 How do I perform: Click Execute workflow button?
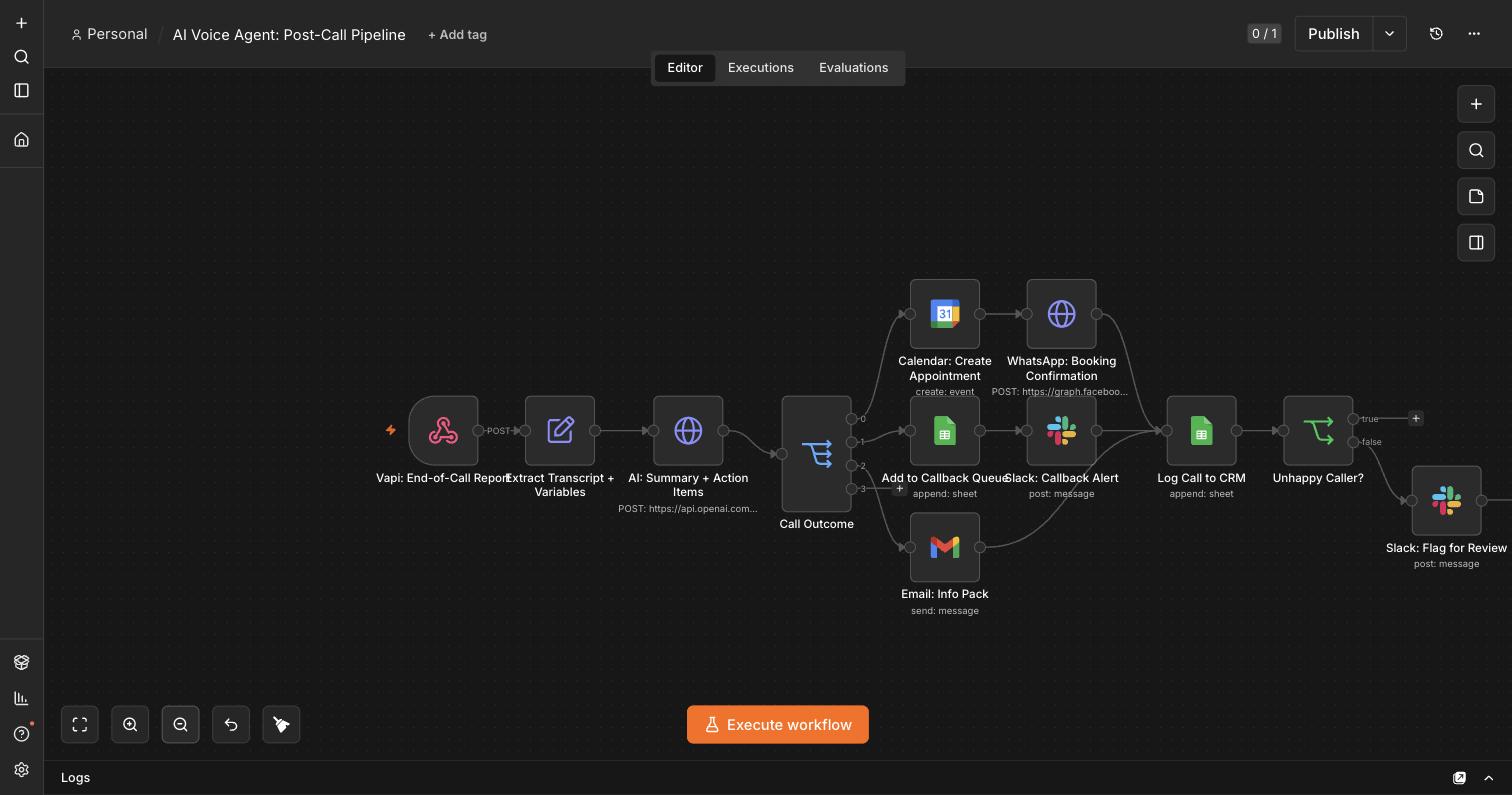pos(778,724)
